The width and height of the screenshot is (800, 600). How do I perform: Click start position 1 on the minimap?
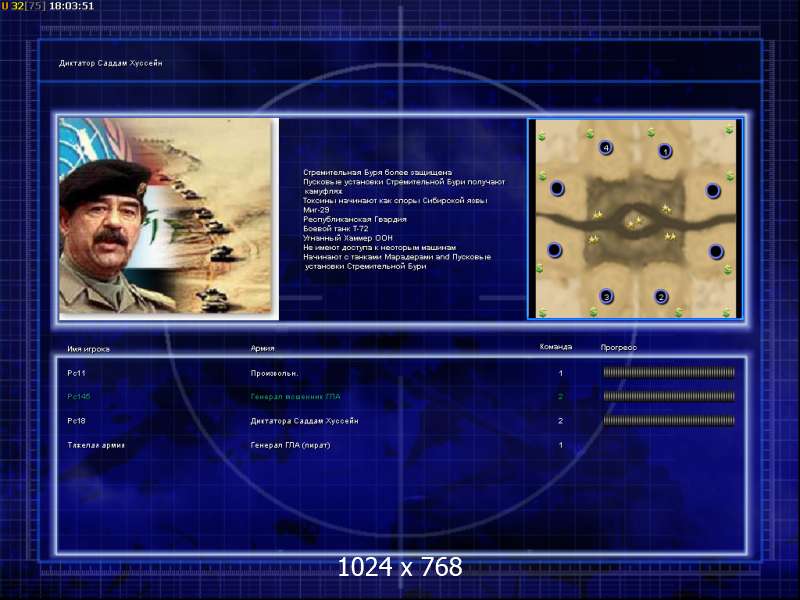click(665, 152)
